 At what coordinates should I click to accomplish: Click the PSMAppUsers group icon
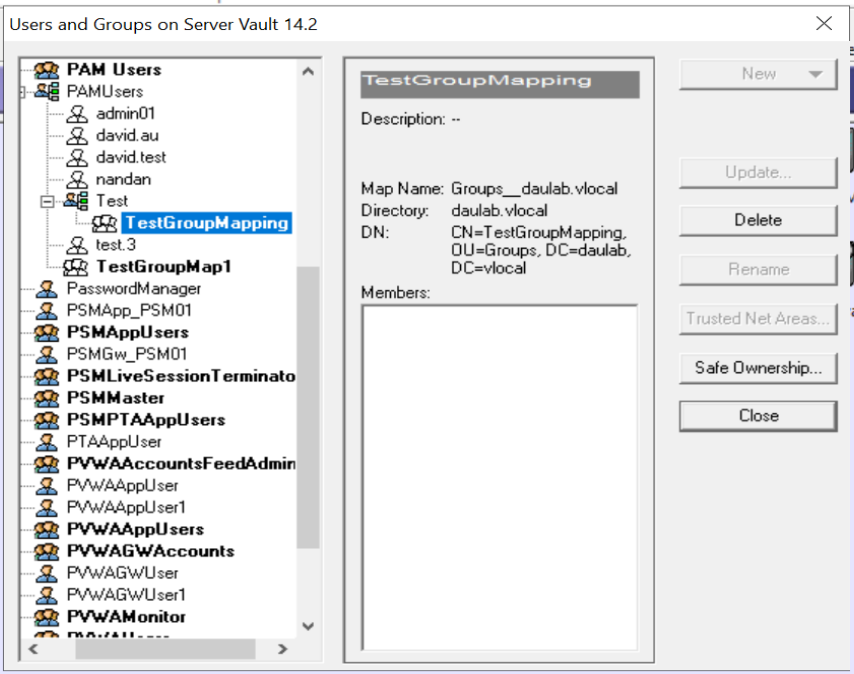click(x=46, y=332)
